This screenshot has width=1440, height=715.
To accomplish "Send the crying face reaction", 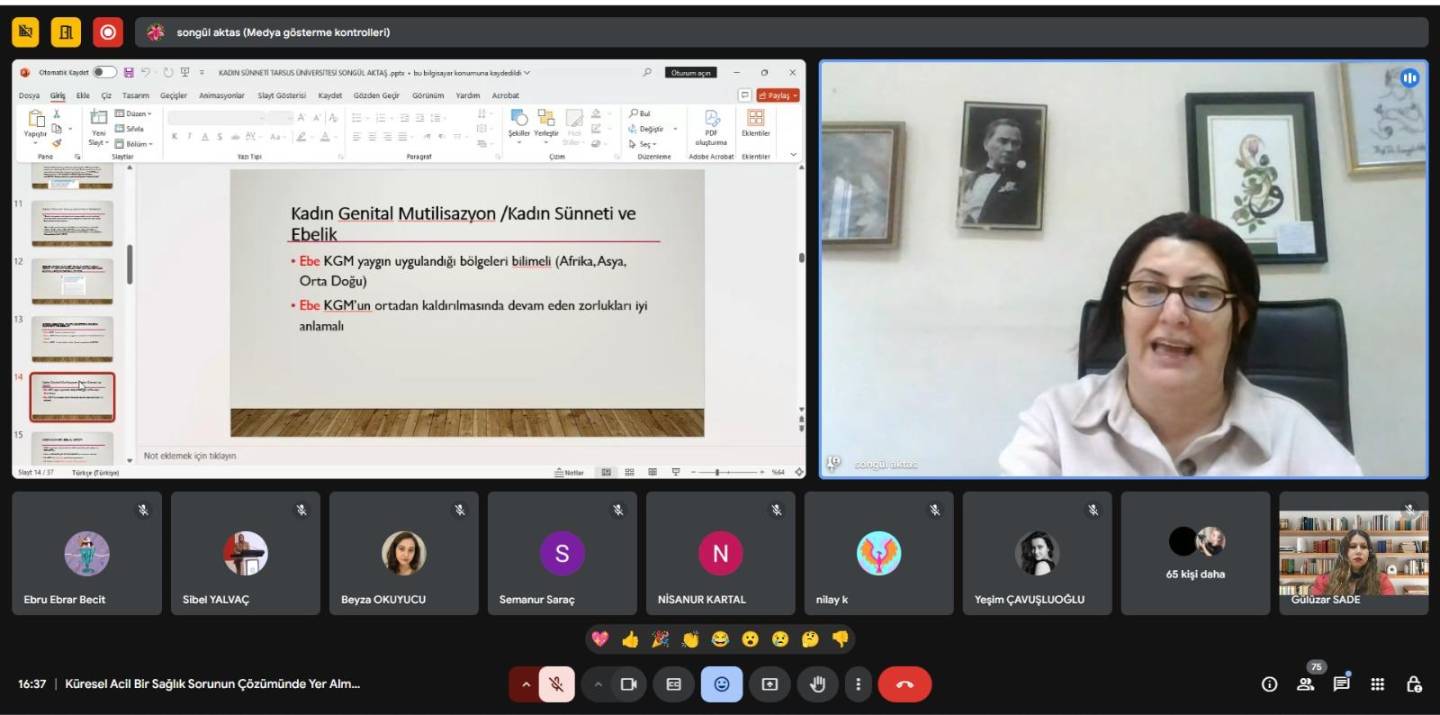I will click(780, 639).
